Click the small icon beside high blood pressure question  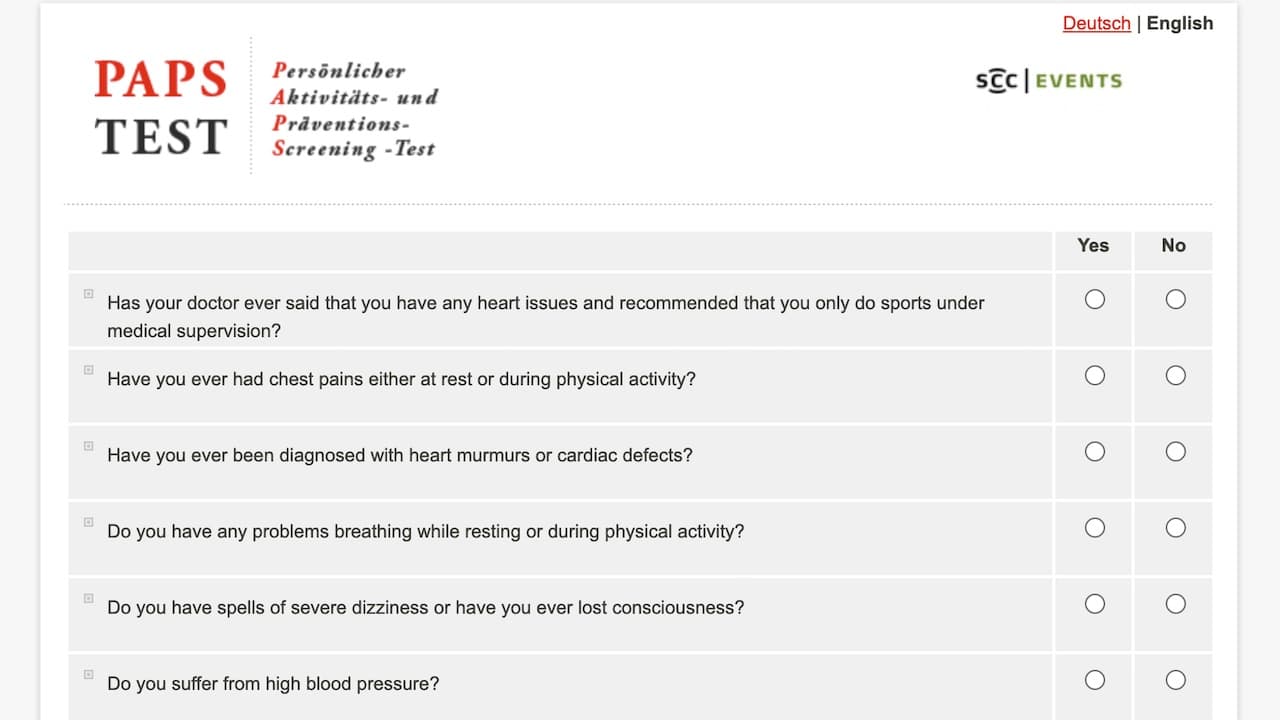tap(88, 674)
